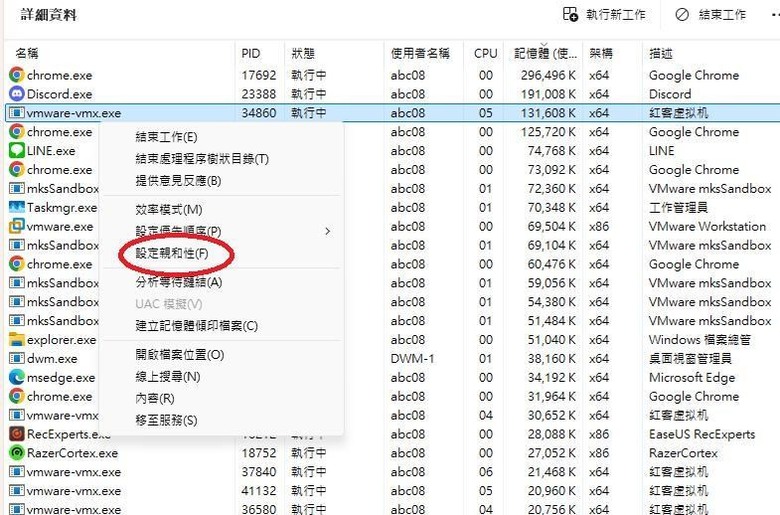Click the dwm.exe process icon

16,359
